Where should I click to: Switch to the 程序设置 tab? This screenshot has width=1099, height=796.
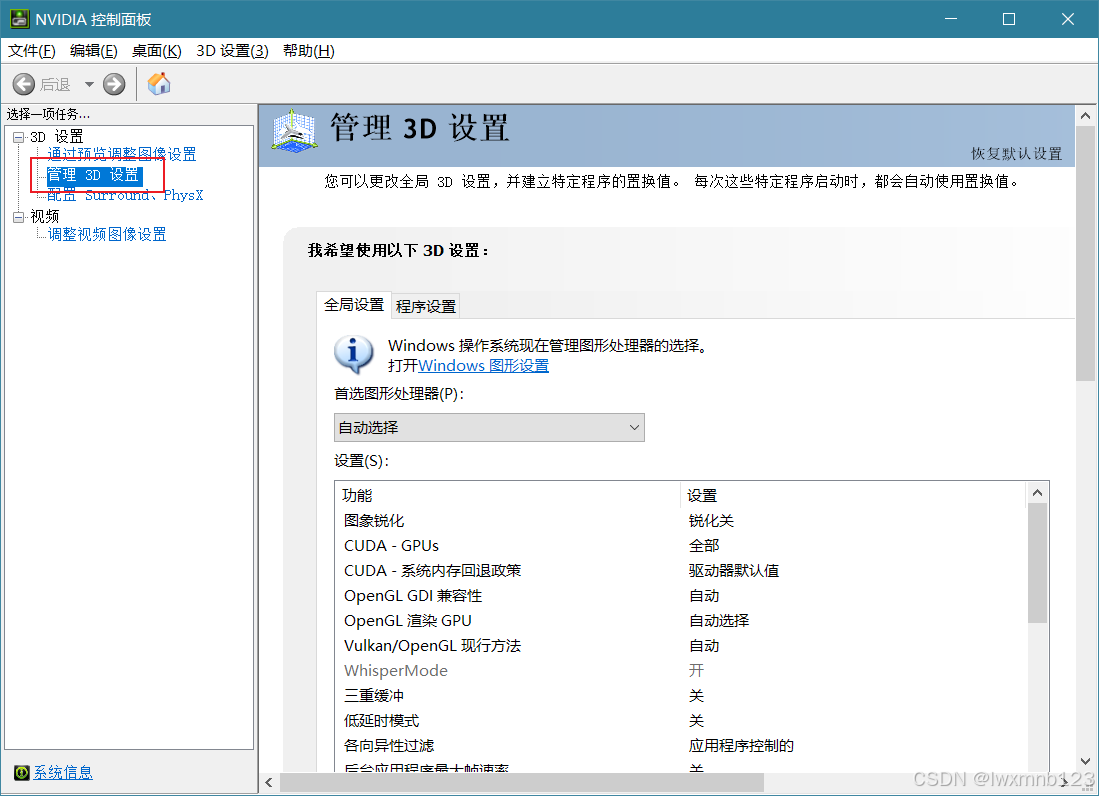(425, 306)
